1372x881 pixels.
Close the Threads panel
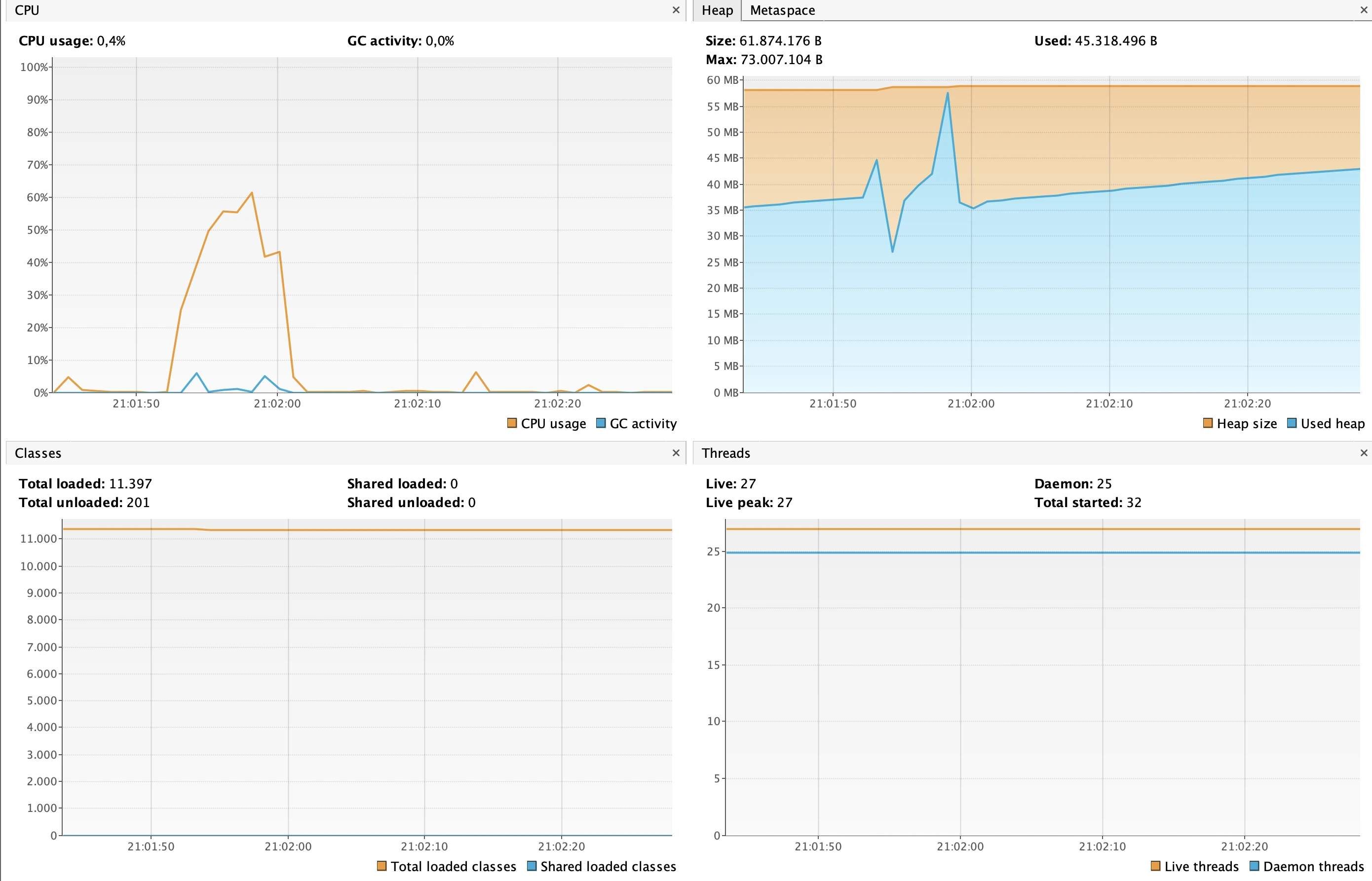(1364, 453)
